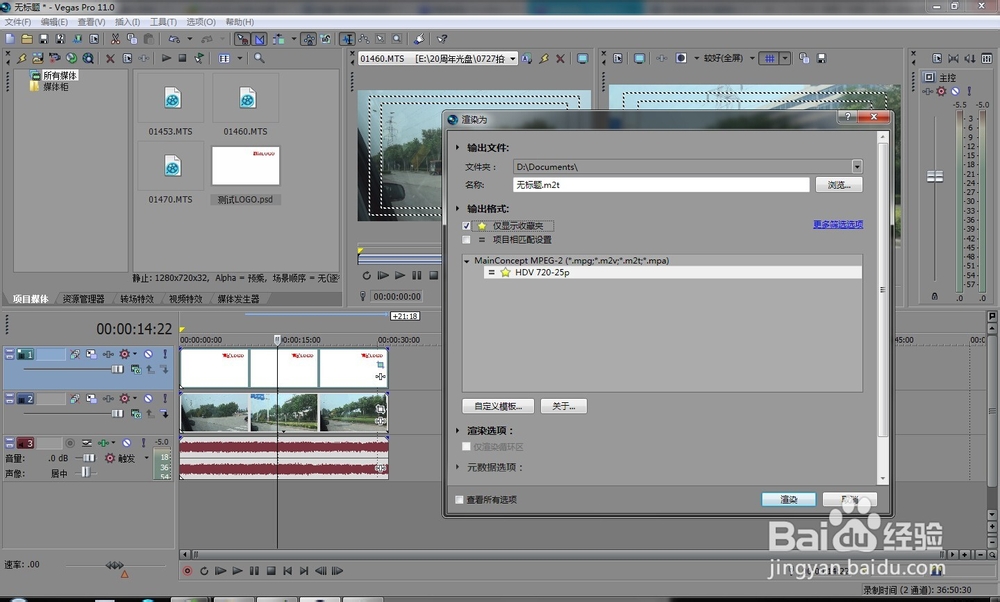Viewport: 1000px width, 602px height.
Task: Click audio track 3 音量 slider
Action: click(88, 458)
